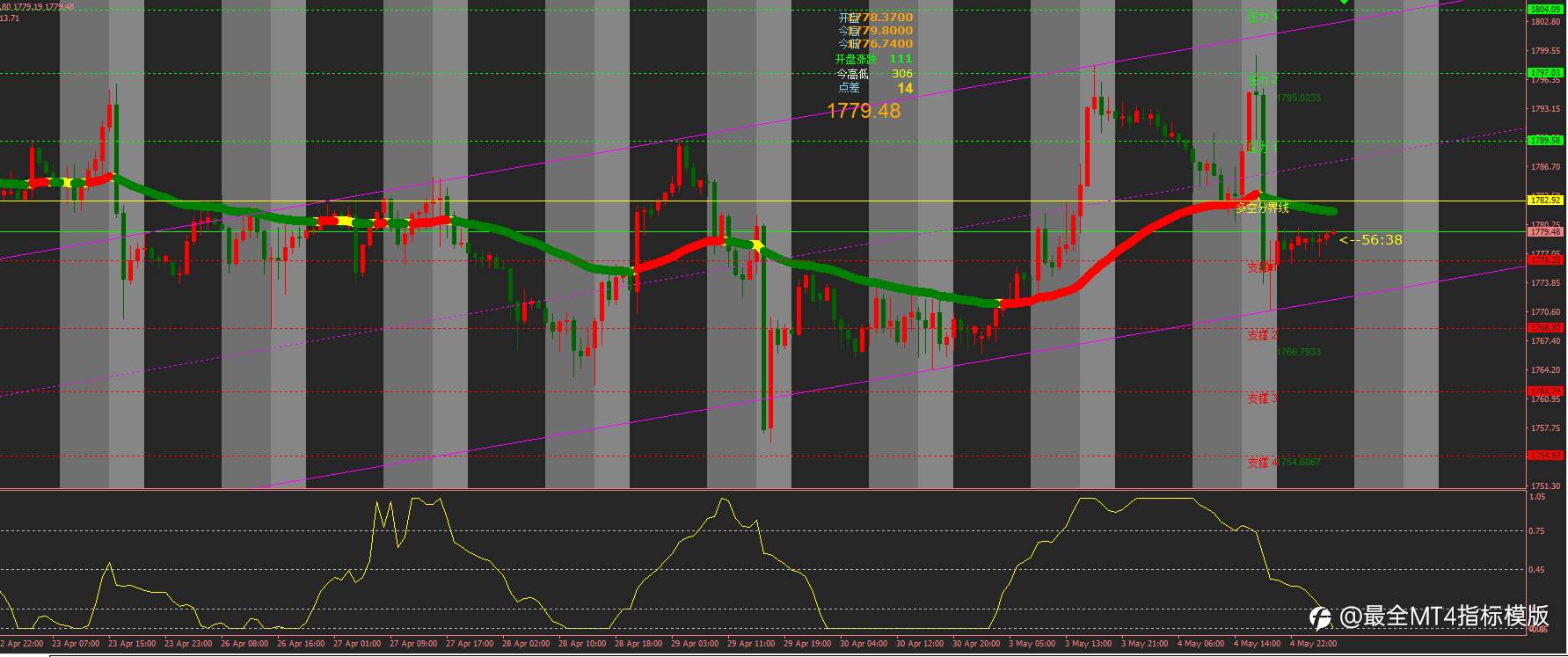
Task: Click the 4 May 22:00 time axis label
Action: click(1315, 644)
